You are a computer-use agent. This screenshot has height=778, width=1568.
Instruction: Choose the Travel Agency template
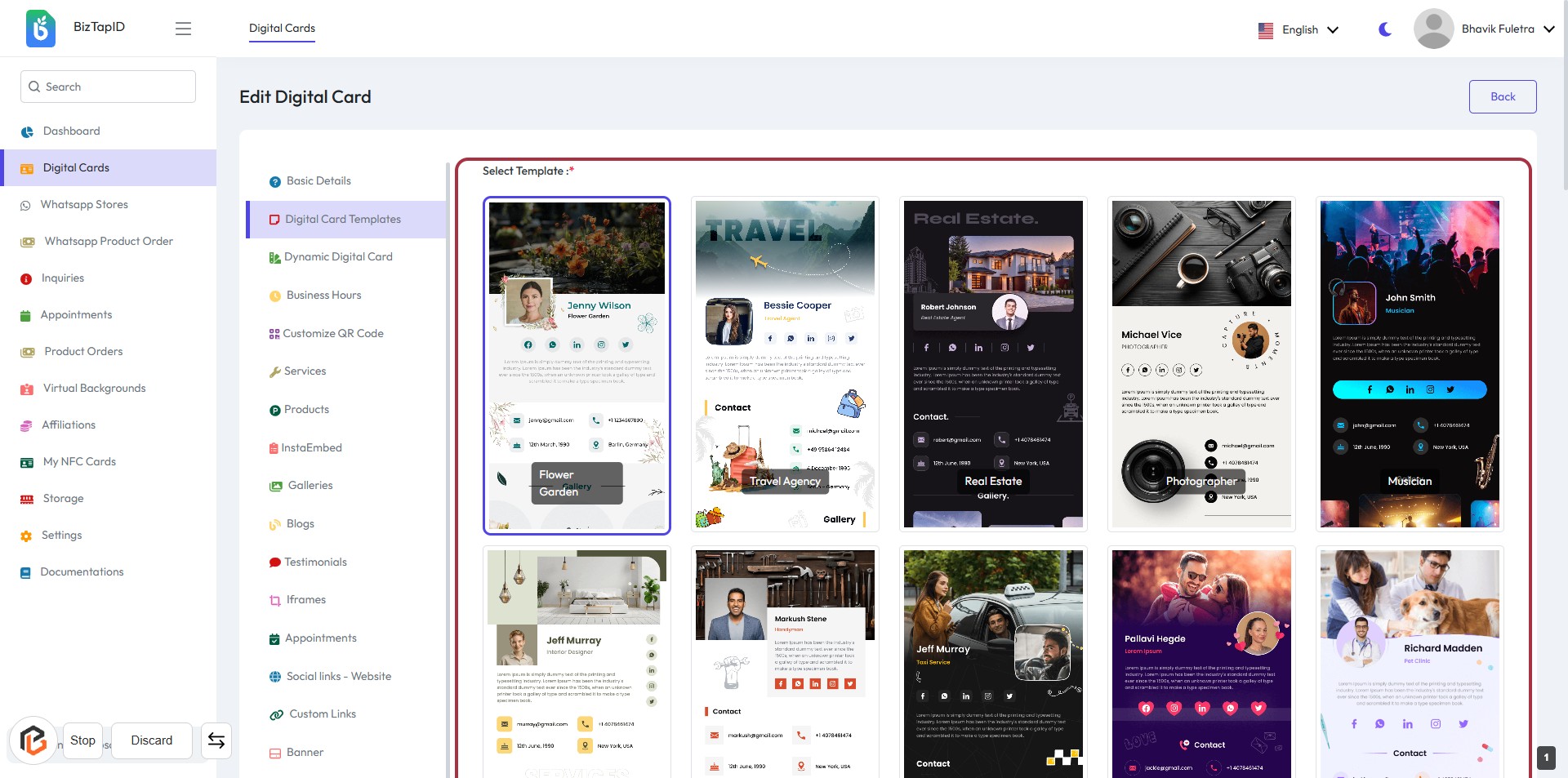coord(785,365)
